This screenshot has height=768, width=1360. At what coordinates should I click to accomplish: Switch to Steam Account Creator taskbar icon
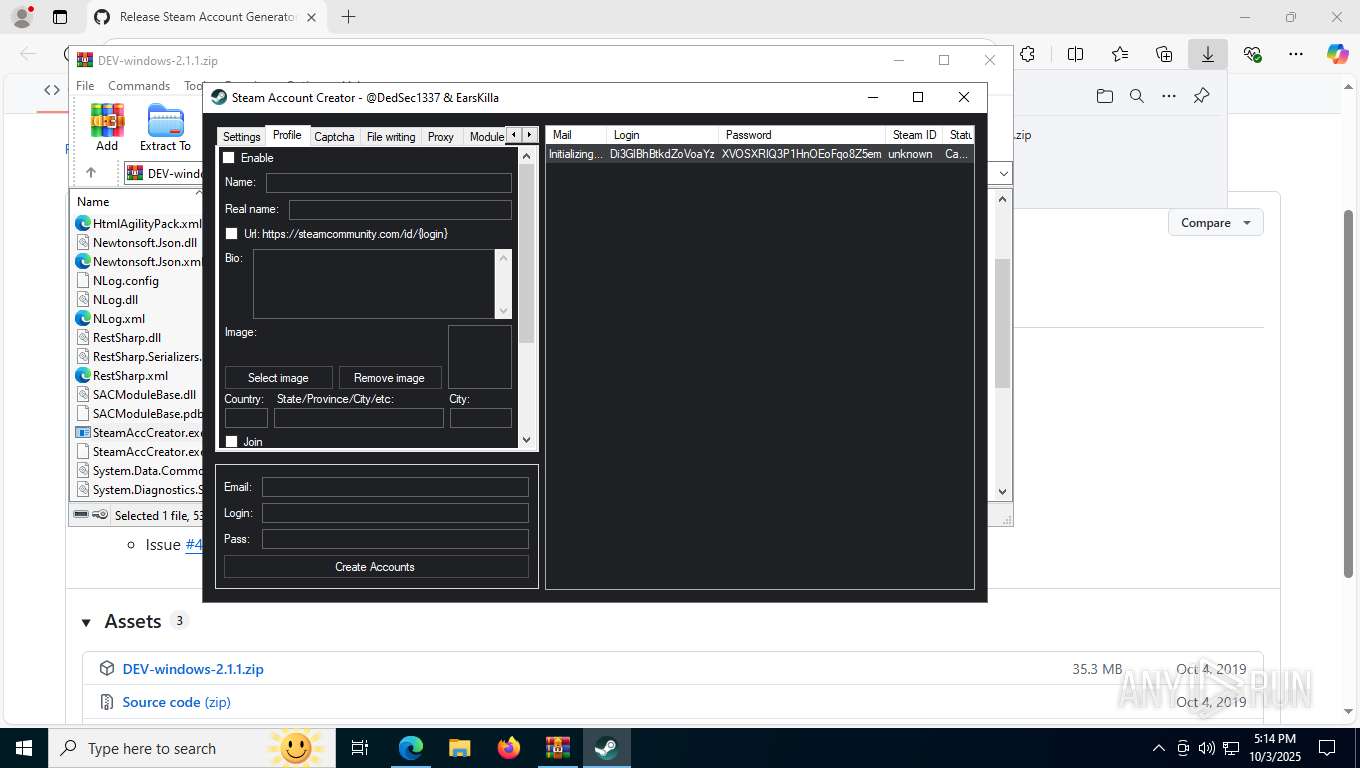(x=607, y=748)
